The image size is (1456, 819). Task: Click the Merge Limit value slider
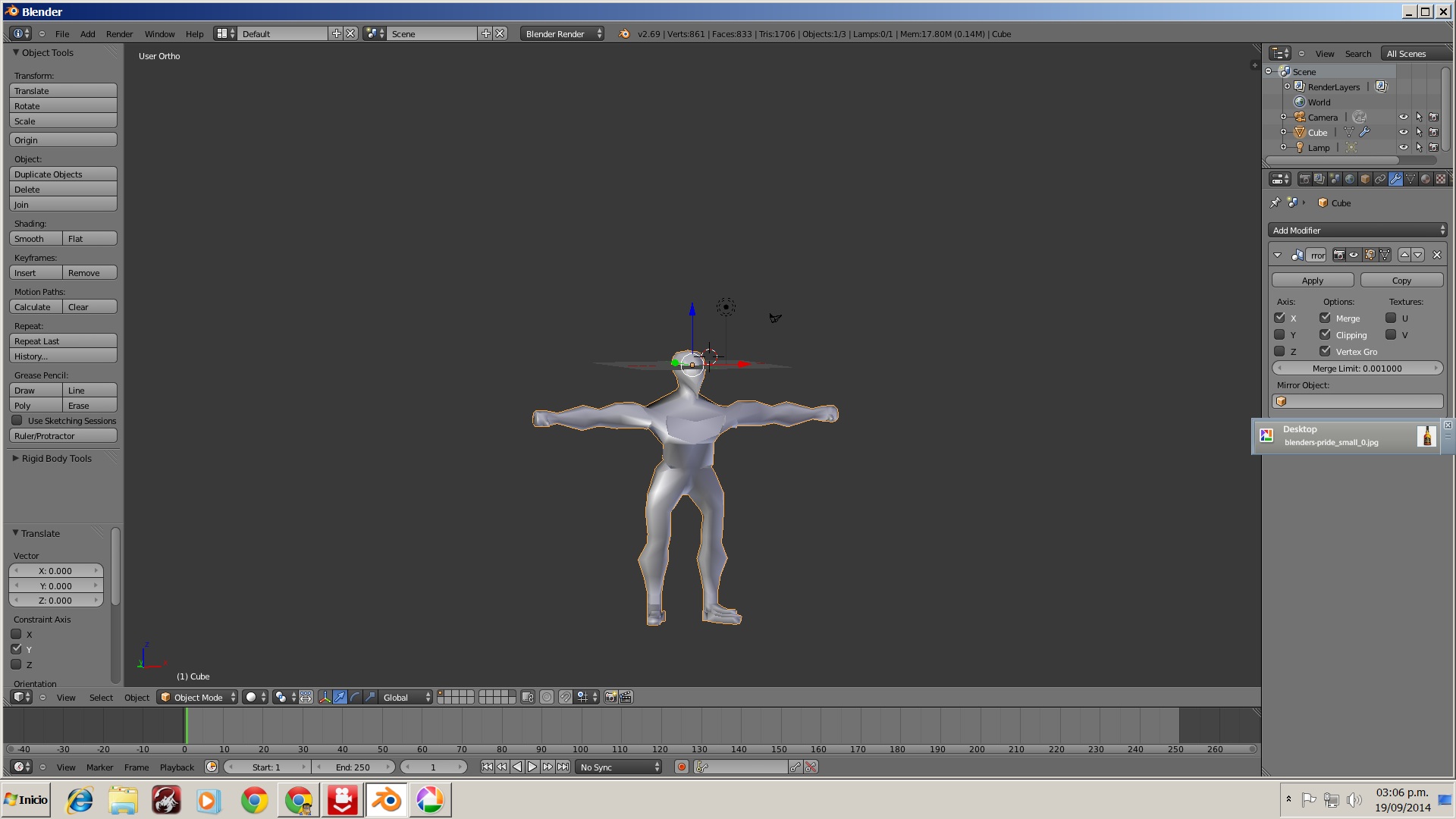point(1357,369)
